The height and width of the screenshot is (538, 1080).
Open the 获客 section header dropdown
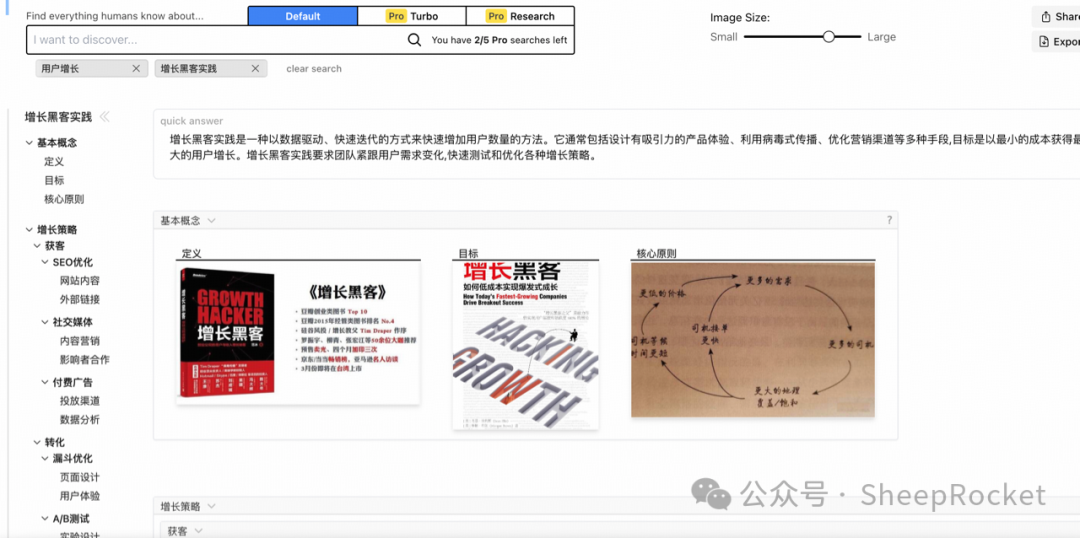pos(198,530)
